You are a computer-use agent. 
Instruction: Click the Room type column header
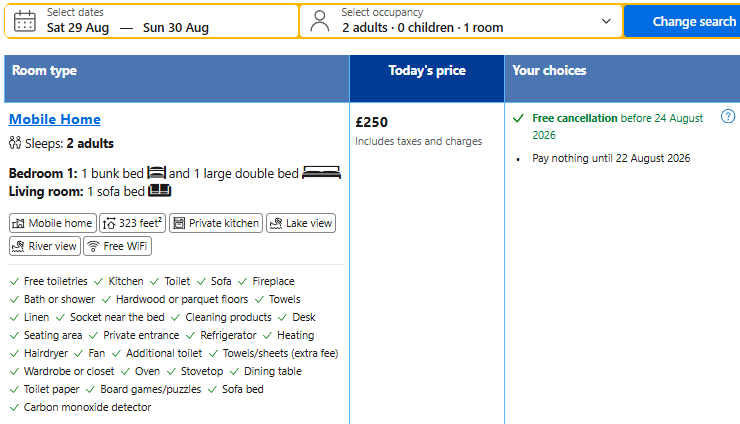click(x=177, y=78)
